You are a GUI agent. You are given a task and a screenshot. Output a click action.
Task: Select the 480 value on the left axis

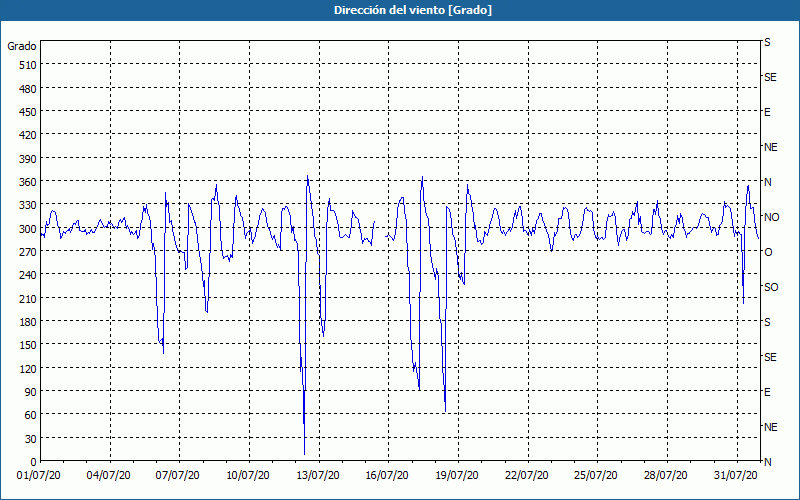[x=29, y=89]
